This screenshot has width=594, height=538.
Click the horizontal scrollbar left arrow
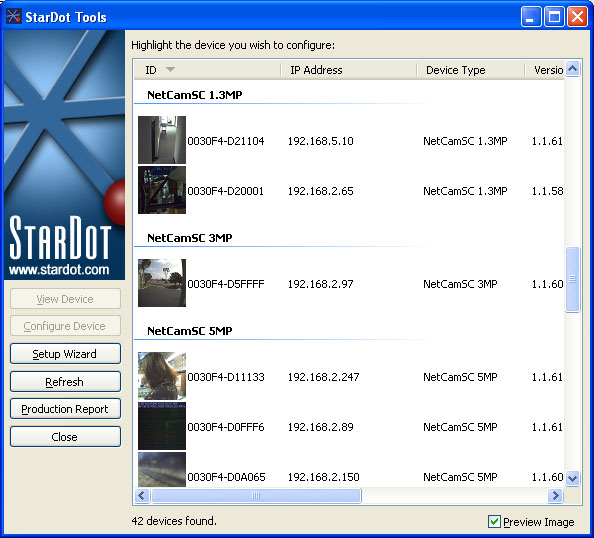tap(142, 495)
